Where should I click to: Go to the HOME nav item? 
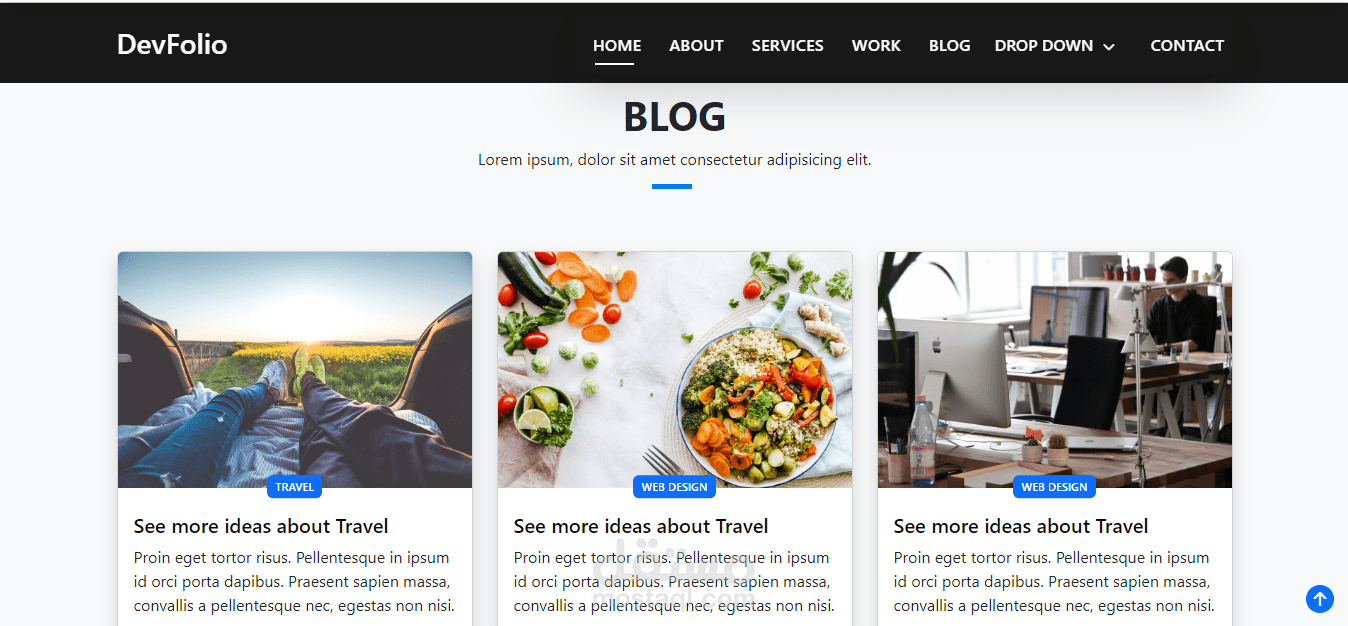617,45
